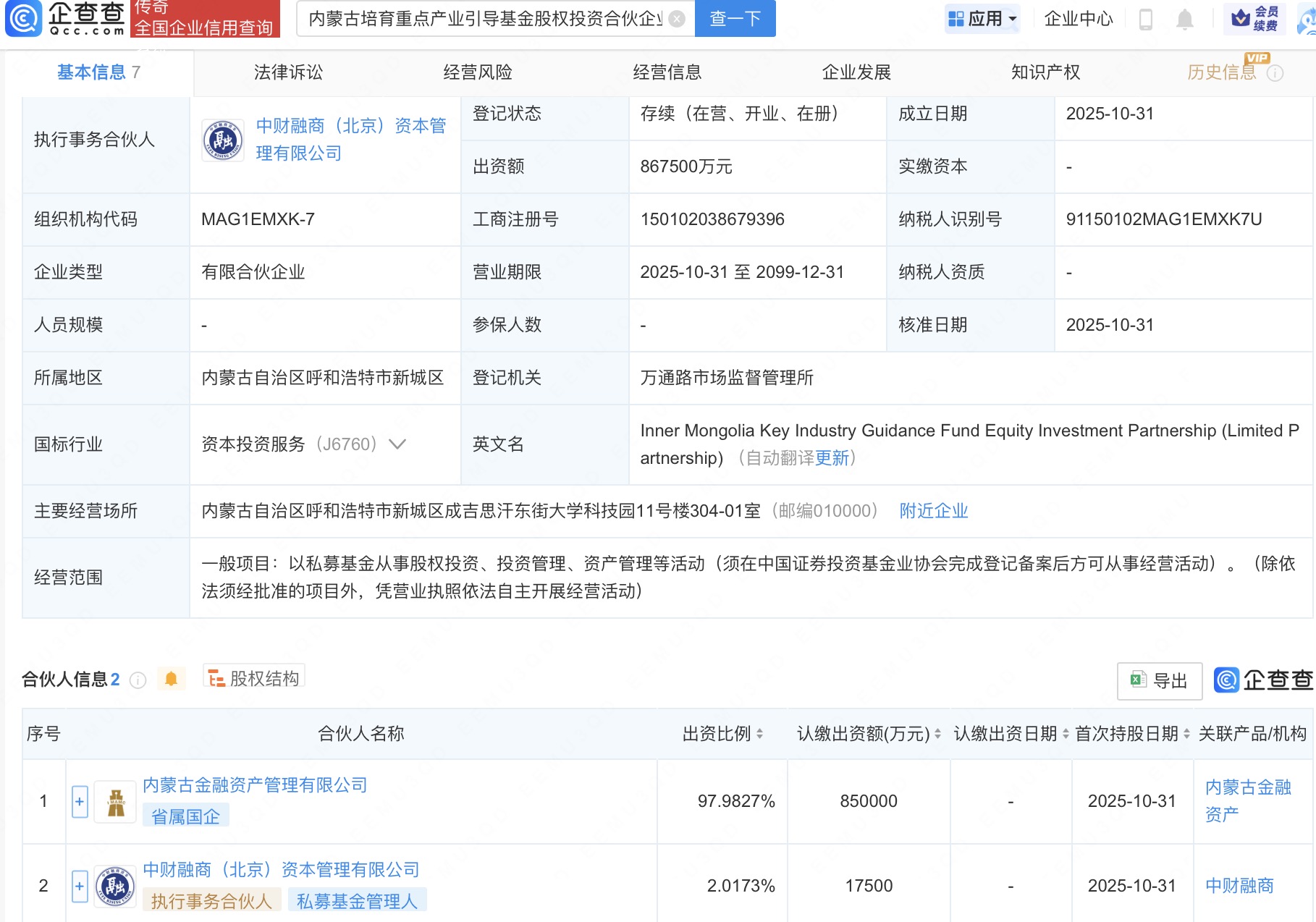Click the Qichacha logo icon
1316x922 pixels.
click(x=24, y=19)
